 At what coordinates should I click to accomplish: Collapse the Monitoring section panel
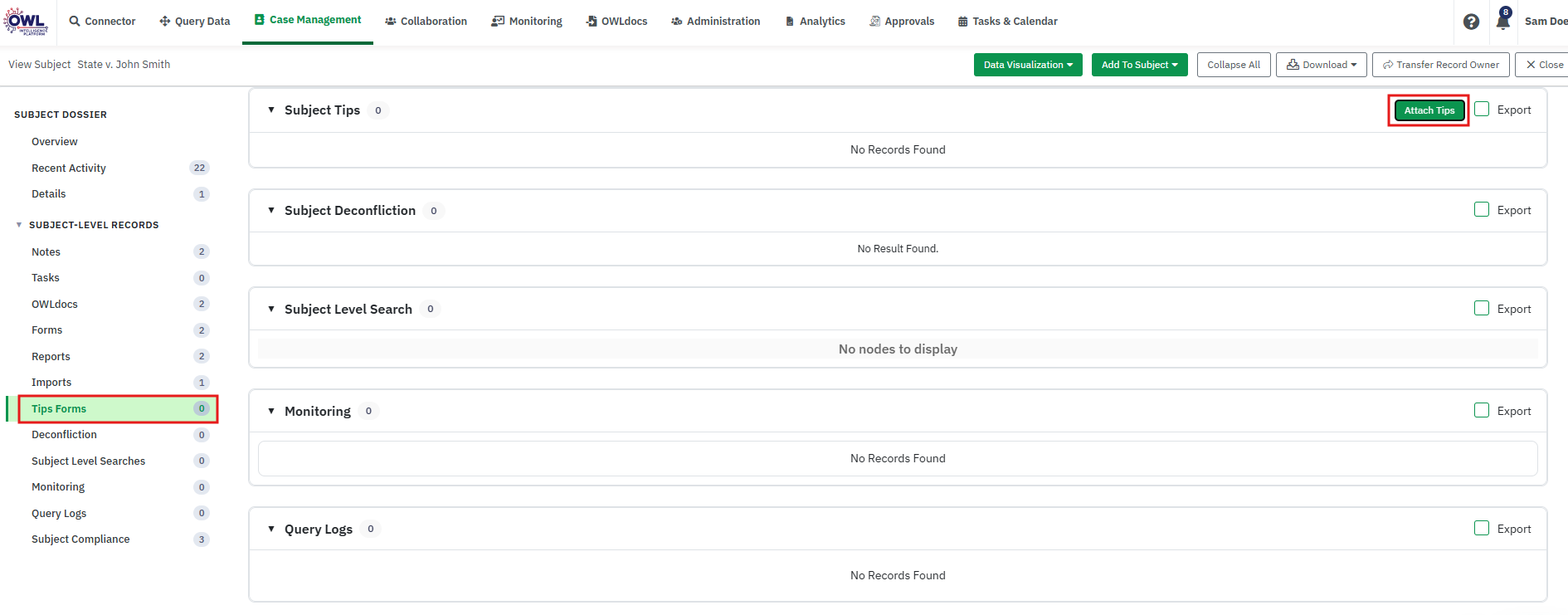click(x=271, y=411)
